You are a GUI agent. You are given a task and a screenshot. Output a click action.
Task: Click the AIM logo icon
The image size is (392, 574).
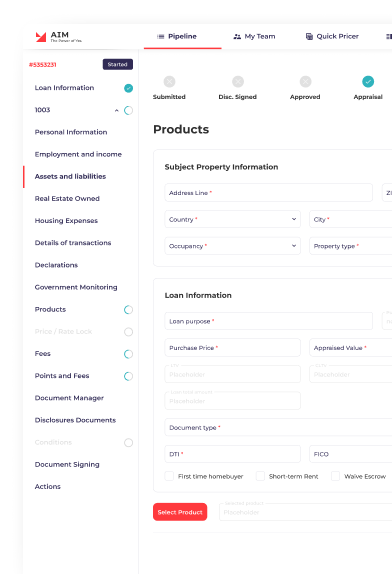41,37
